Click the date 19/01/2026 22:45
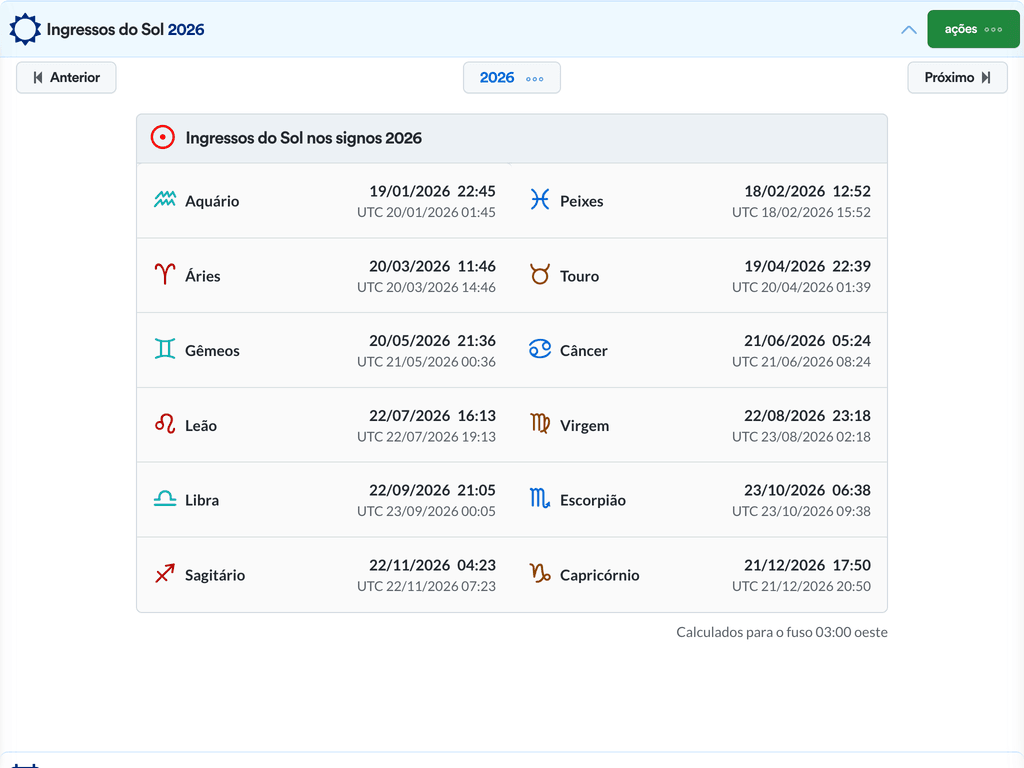 (x=432, y=191)
